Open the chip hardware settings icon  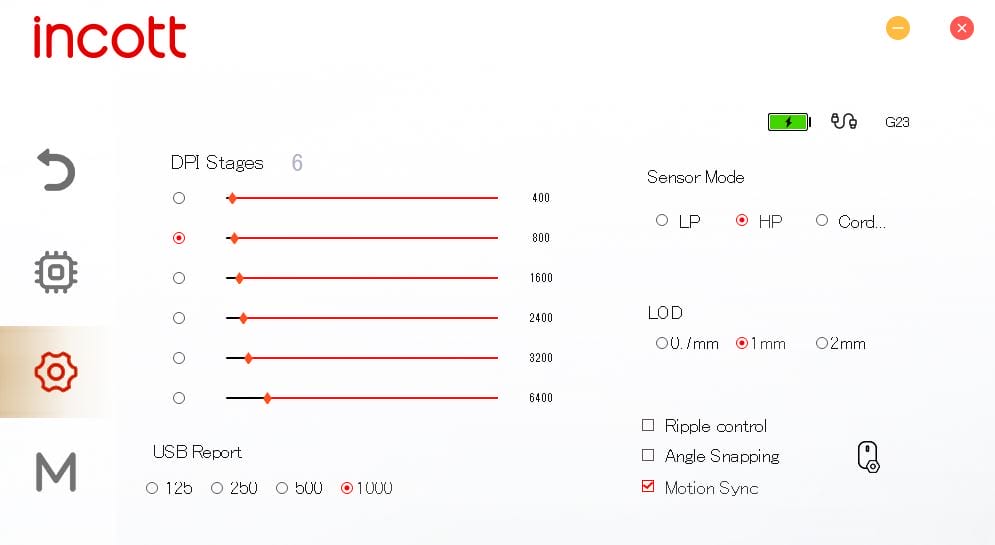pyautogui.click(x=56, y=271)
